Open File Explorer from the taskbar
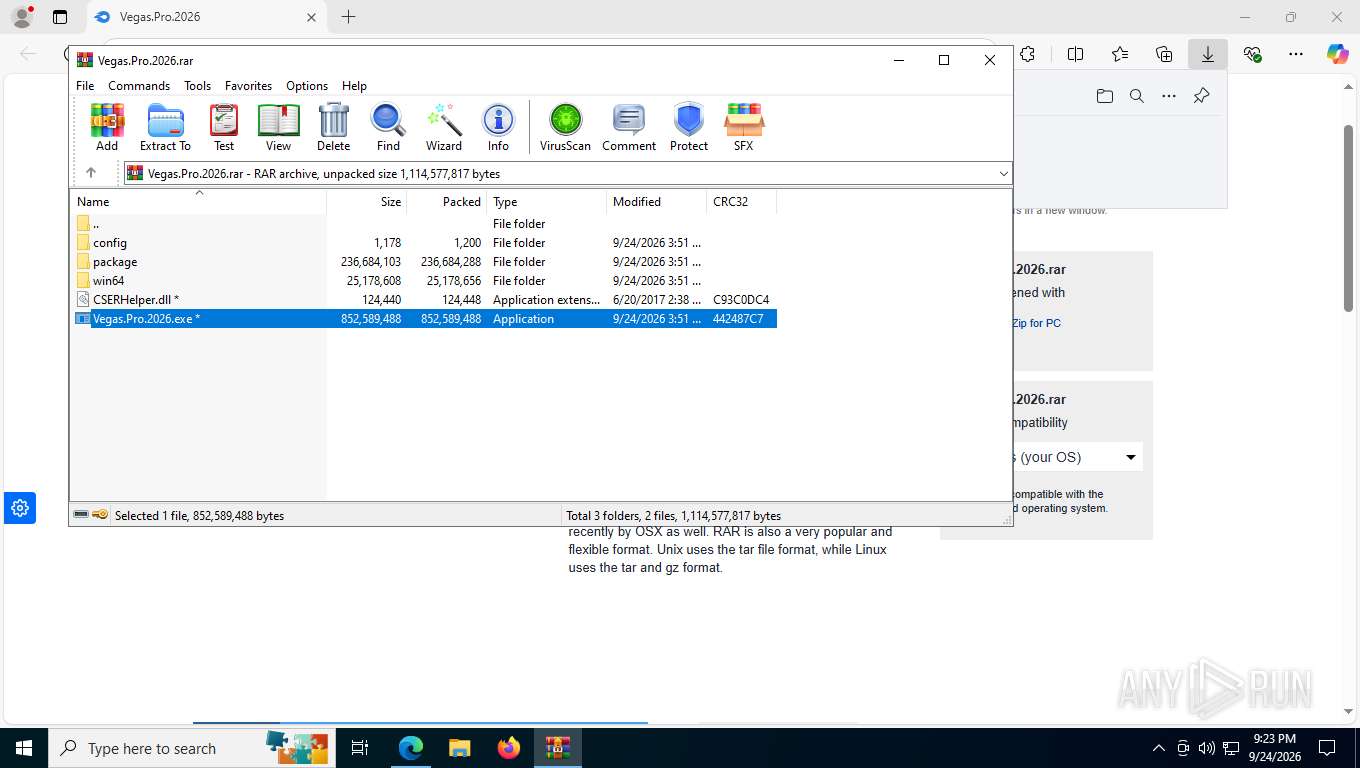 459,748
